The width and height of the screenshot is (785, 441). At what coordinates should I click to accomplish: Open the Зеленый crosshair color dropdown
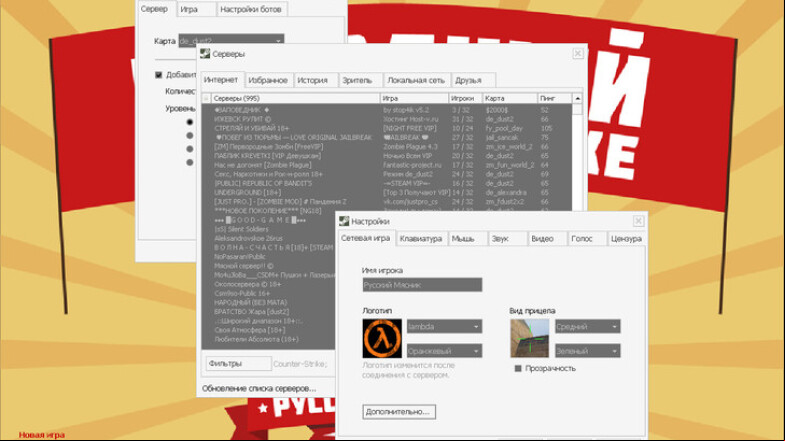click(588, 351)
